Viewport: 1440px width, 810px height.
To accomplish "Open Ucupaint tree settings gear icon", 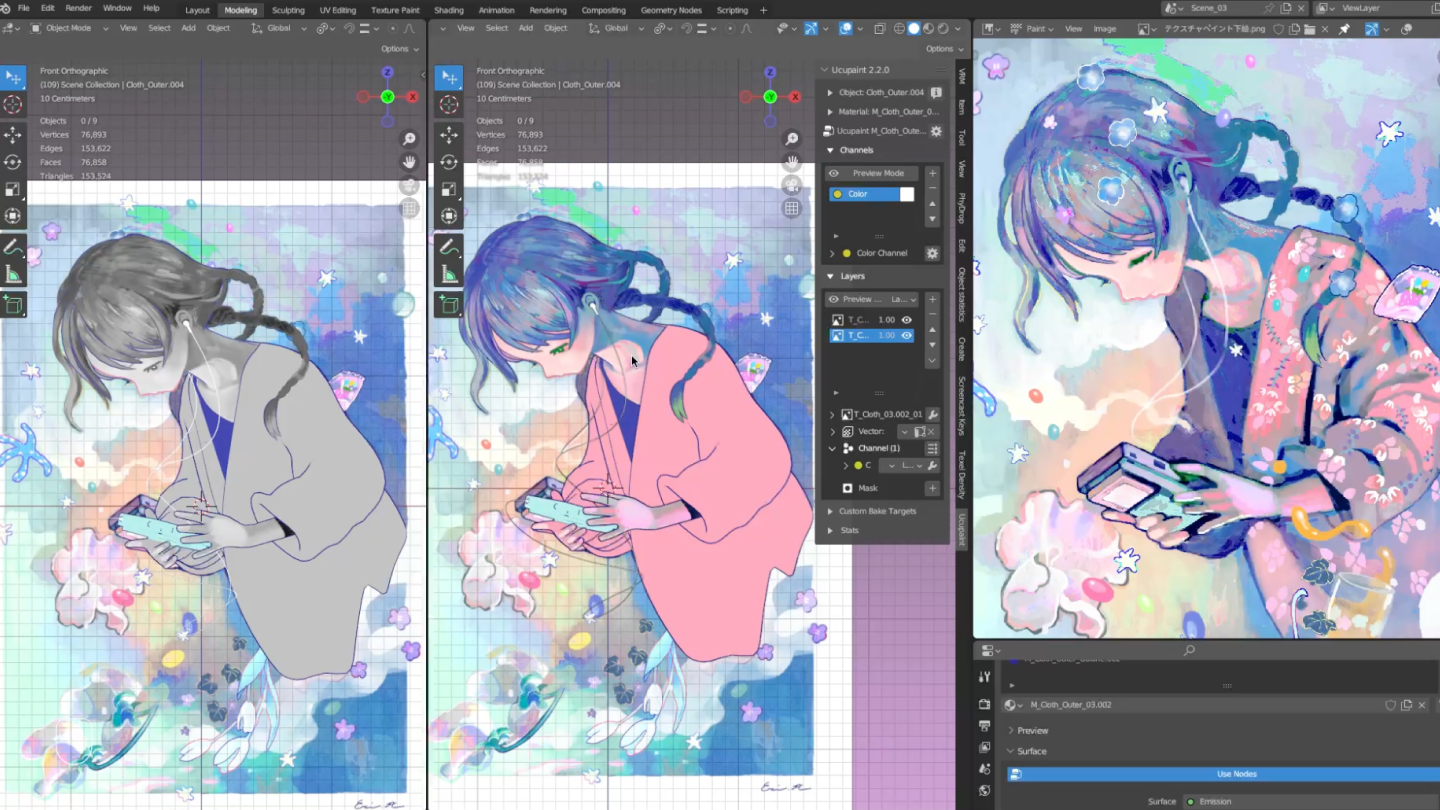I will point(936,131).
